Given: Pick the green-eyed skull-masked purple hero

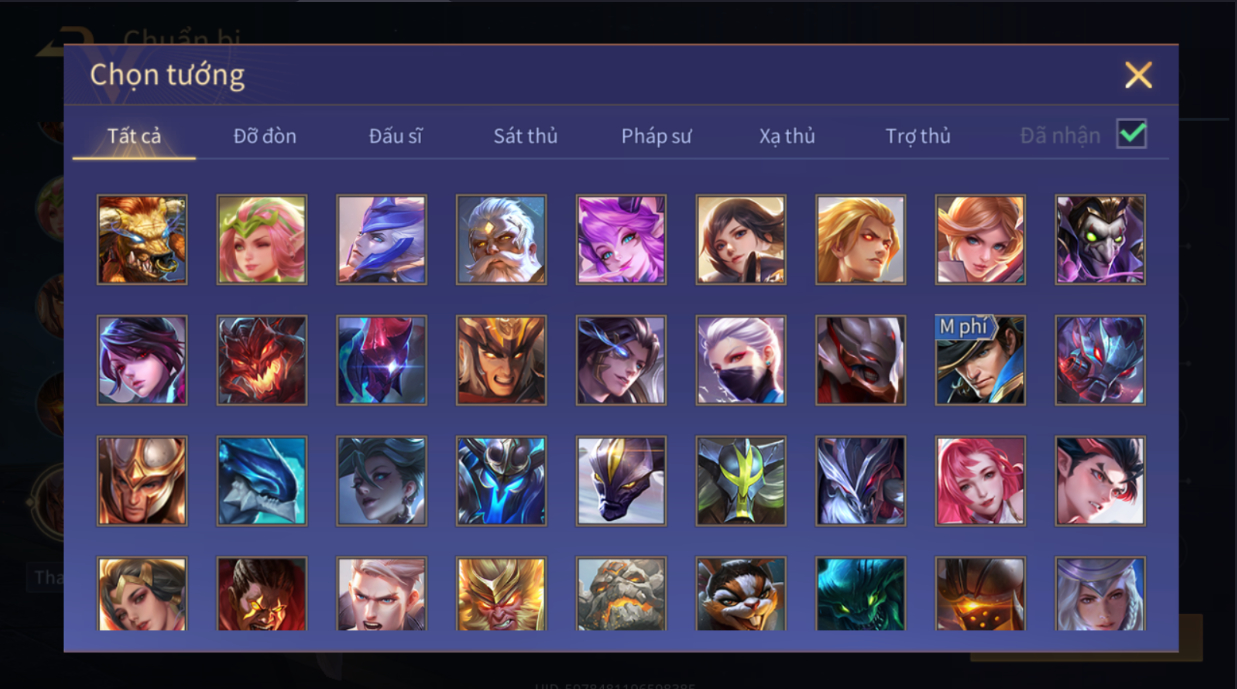Looking at the screenshot, I should pos(1100,240).
